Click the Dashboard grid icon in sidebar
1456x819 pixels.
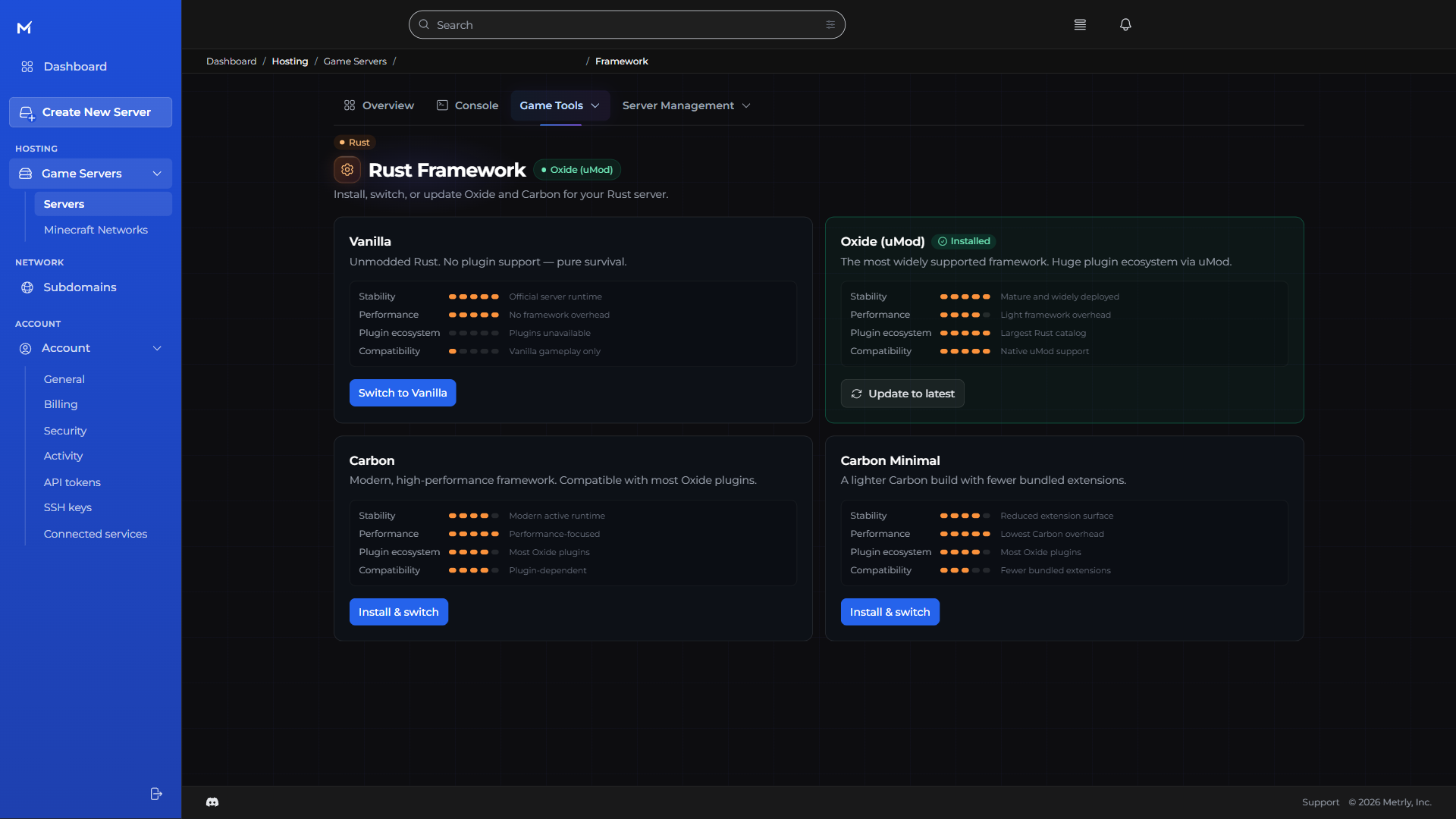pyautogui.click(x=27, y=67)
